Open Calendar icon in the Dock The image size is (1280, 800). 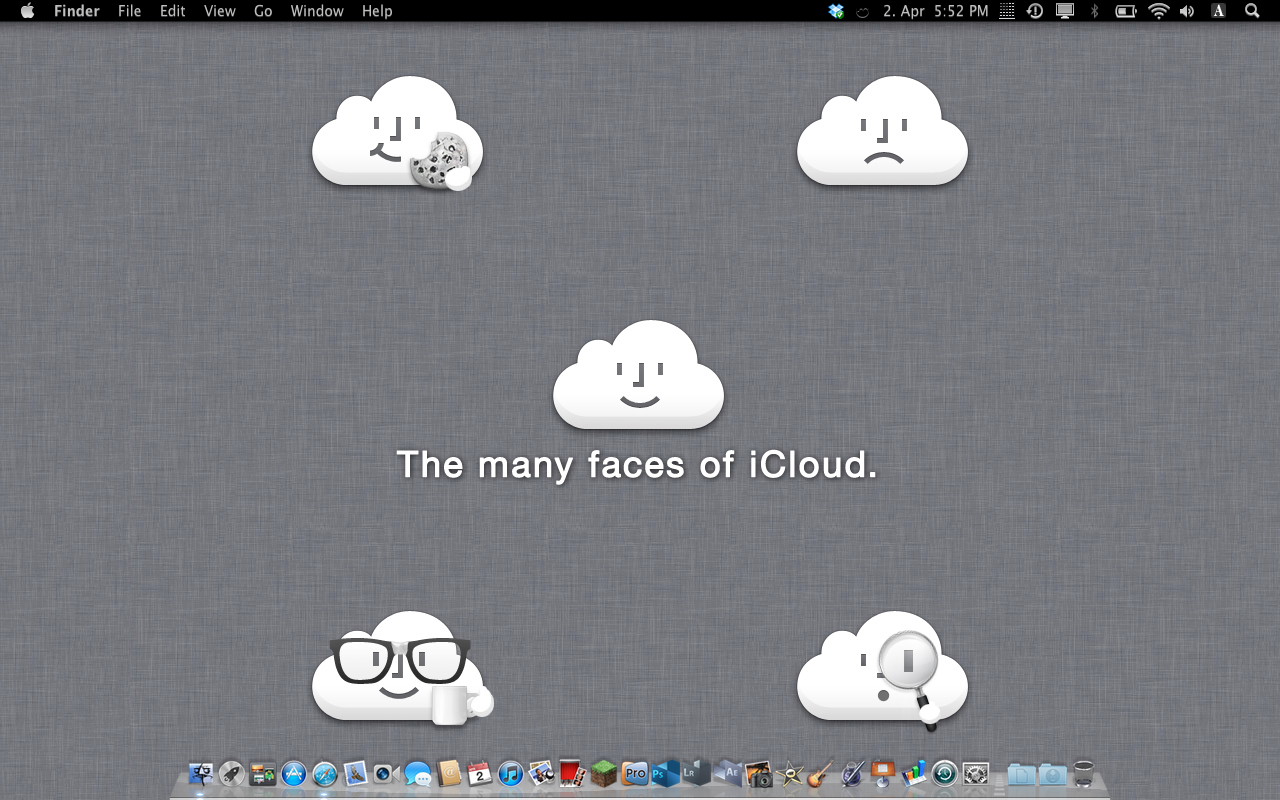click(x=480, y=773)
